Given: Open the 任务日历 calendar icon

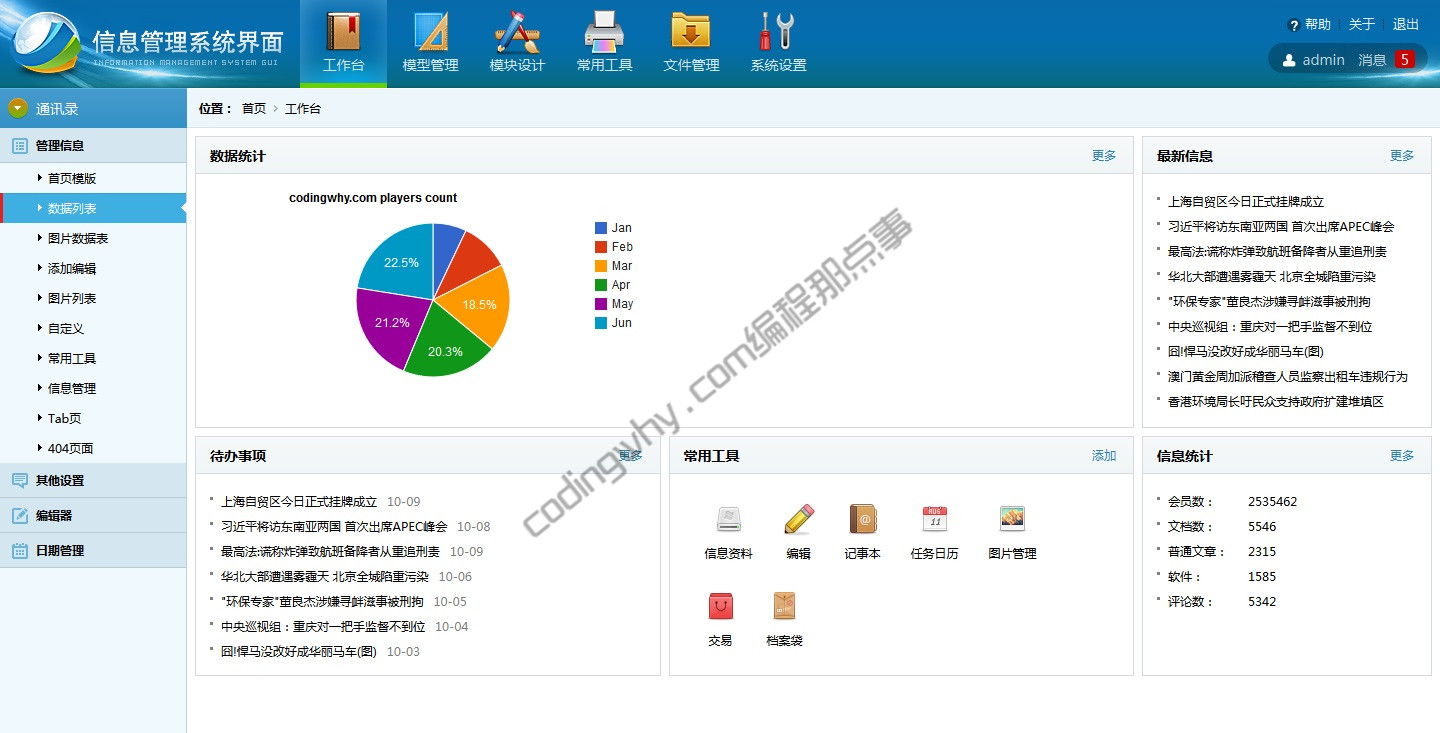Looking at the screenshot, I should pos(934,519).
